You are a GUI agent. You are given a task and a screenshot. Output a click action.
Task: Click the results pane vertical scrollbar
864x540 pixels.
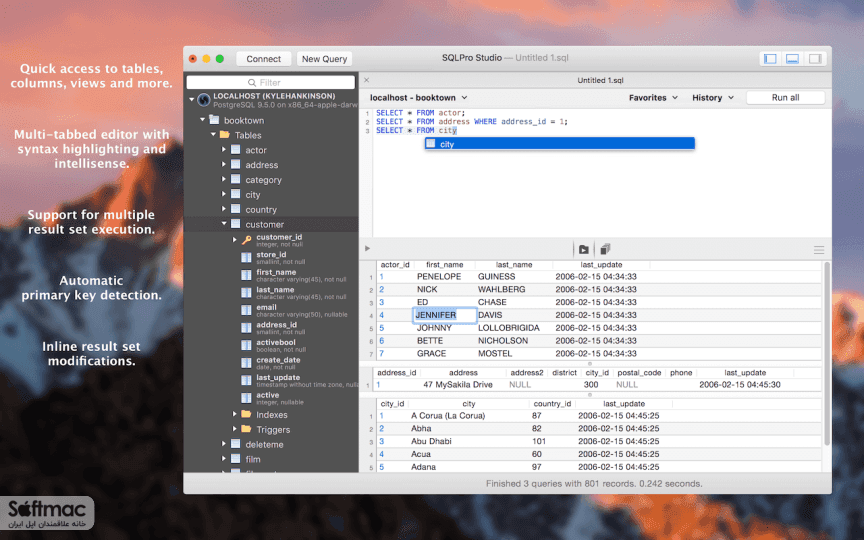tap(827, 354)
